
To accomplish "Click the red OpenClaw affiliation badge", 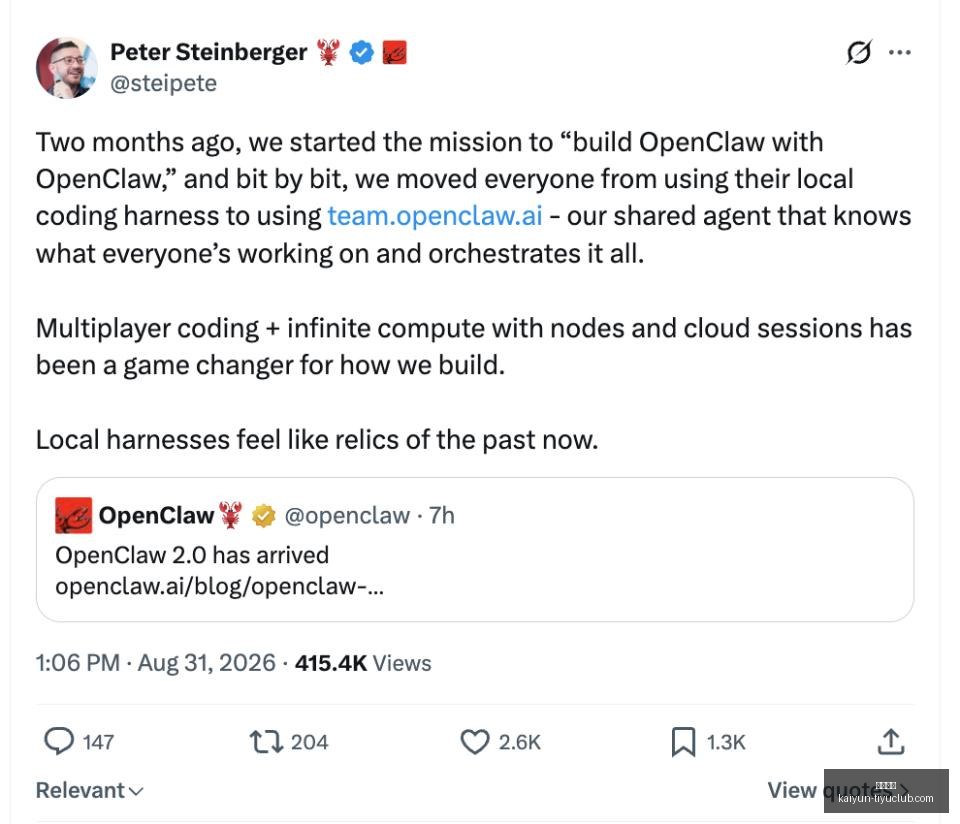I will (x=394, y=52).
